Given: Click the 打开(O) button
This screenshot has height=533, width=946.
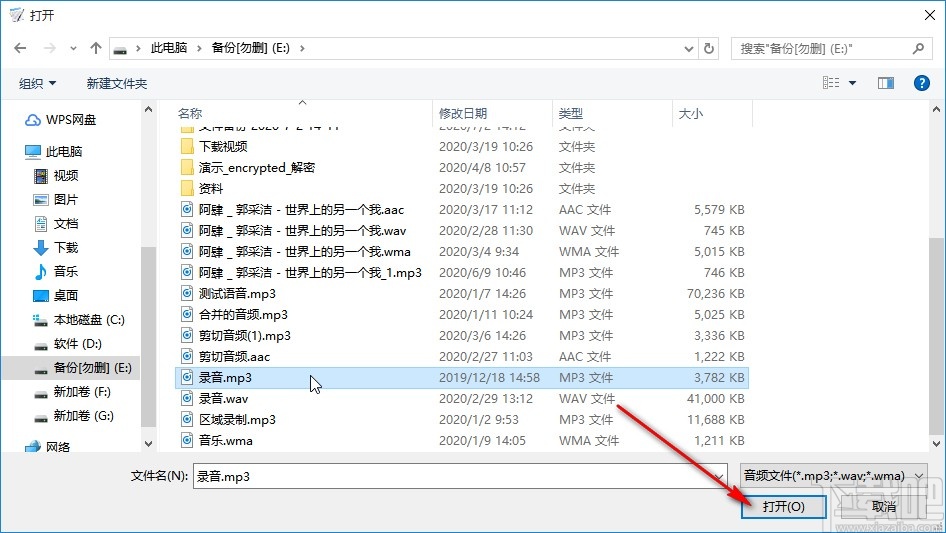Looking at the screenshot, I should point(783,506).
